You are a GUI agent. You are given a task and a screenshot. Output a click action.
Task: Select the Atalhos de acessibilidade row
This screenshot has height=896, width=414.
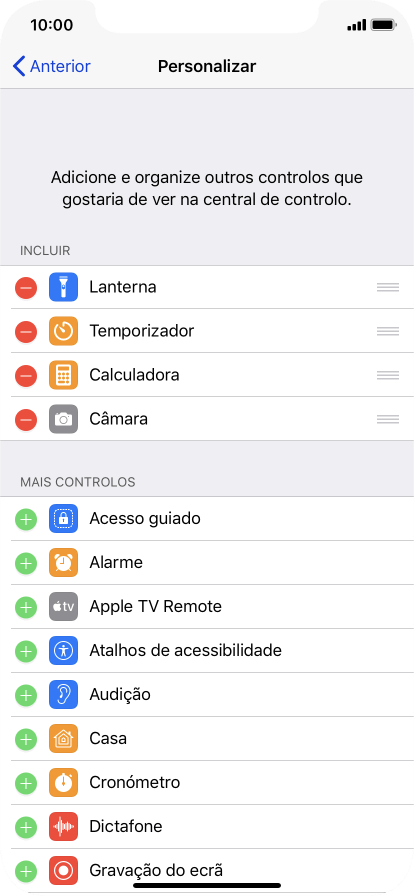(207, 651)
